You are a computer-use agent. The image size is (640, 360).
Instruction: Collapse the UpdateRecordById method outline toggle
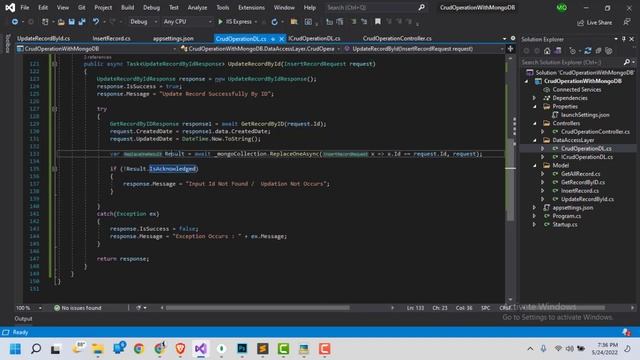pyautogui.click(x=54, y=64)
